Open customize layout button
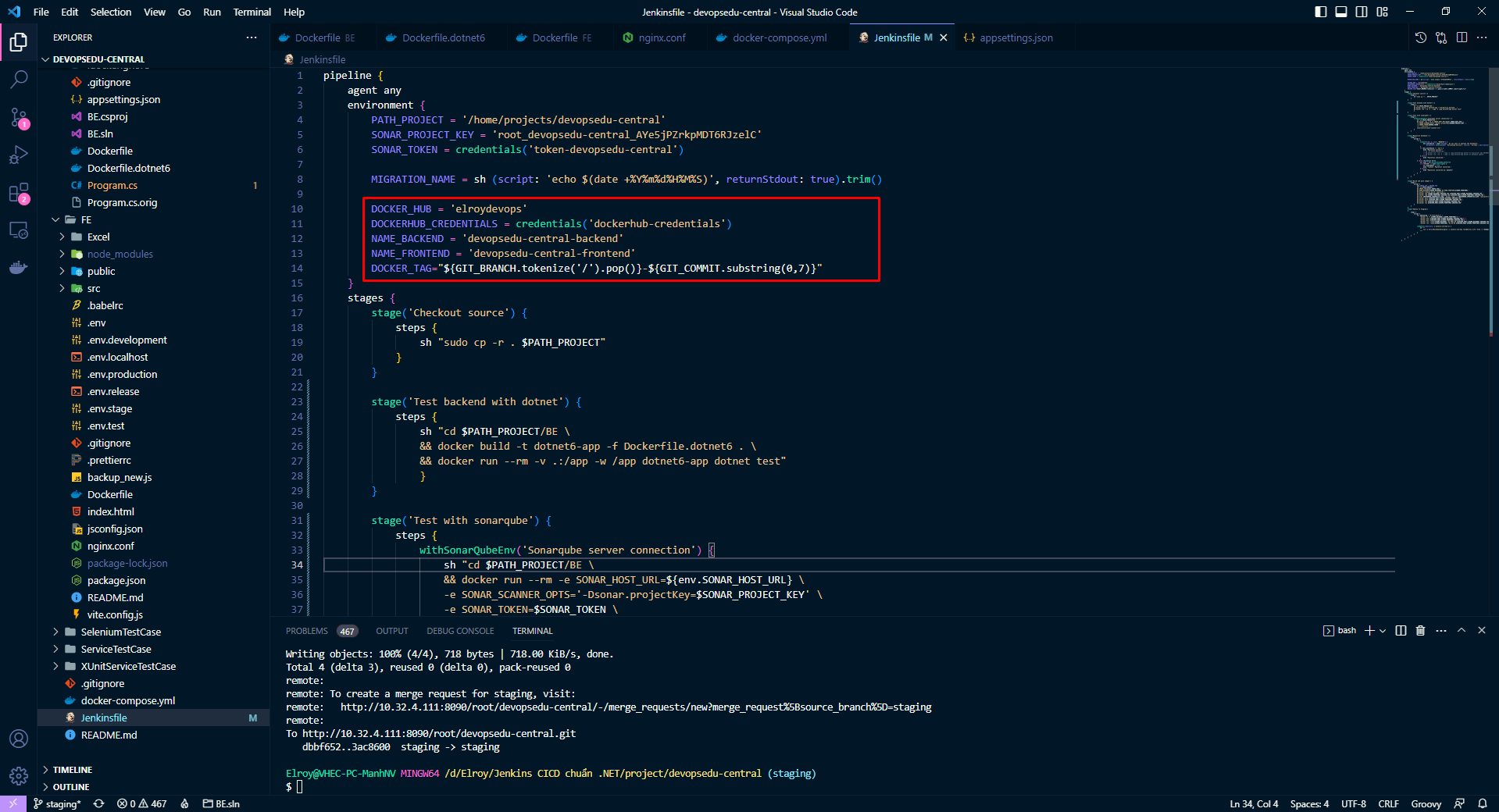The image size is (1499, 812). point(1383,12)
